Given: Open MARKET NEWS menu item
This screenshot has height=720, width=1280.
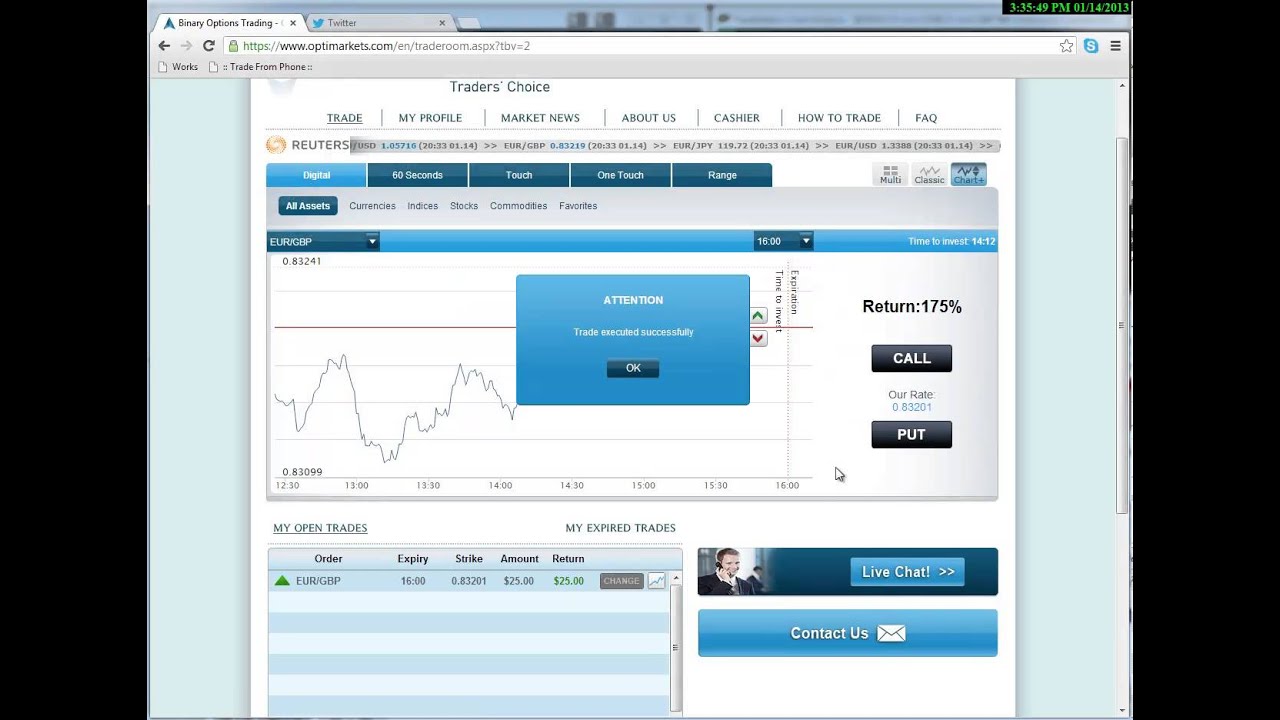Looking at the screenshot, I should 540,118.
